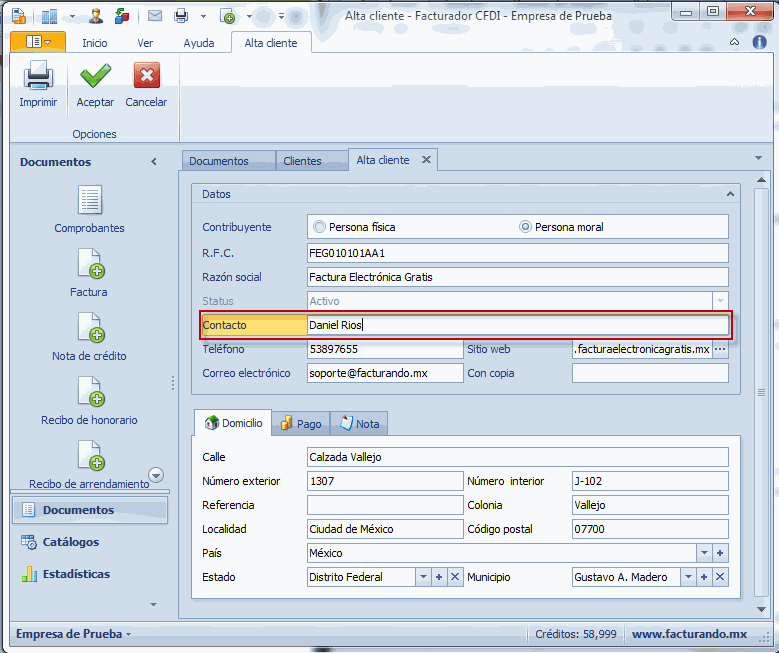
Task: Click the add button next to País
Action: point(720,553)
